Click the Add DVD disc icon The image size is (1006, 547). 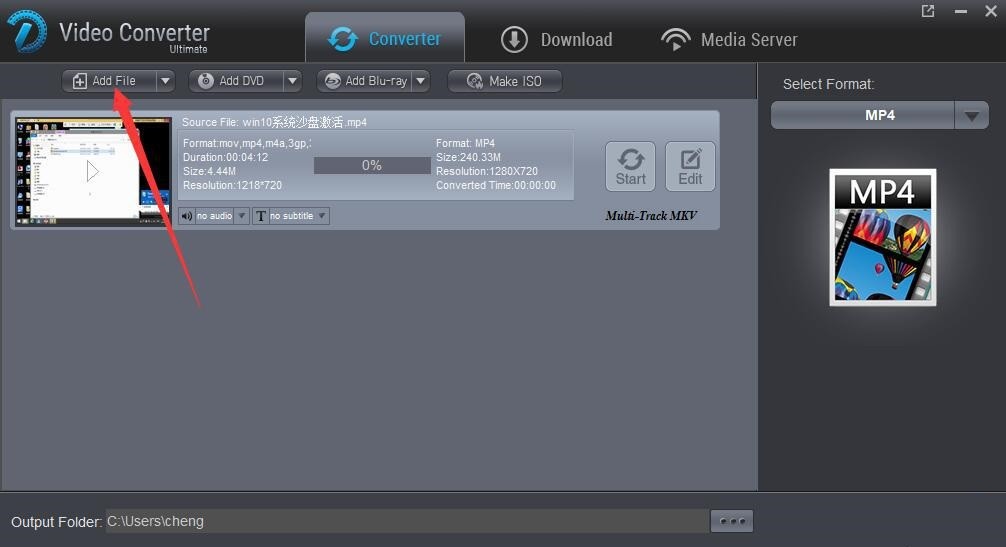[205, 81]
